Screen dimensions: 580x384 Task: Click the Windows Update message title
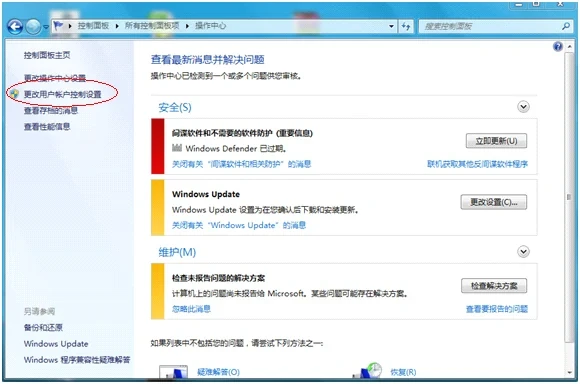pyautogui.click(x=206, y=194)
